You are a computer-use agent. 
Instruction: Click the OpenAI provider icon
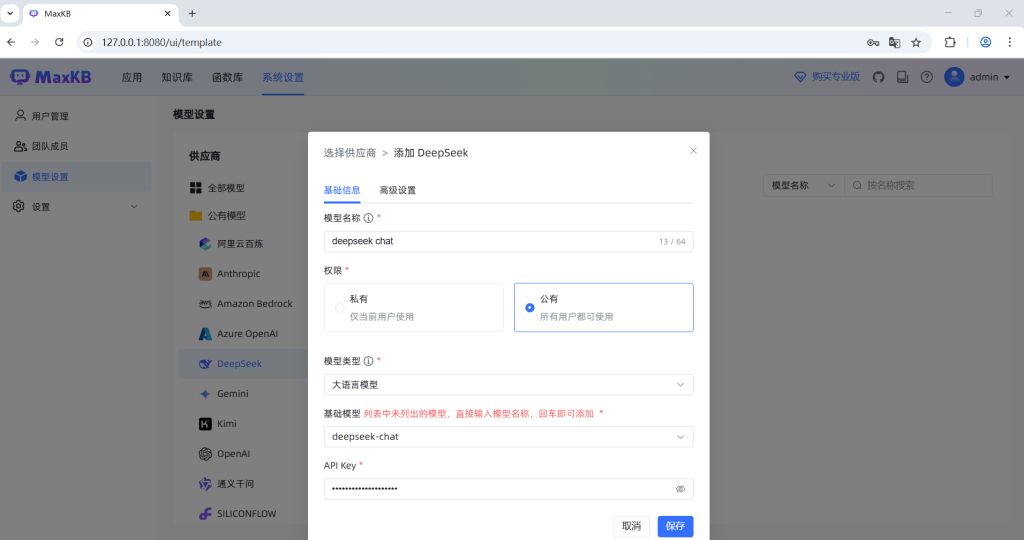[x=205, y=454]
